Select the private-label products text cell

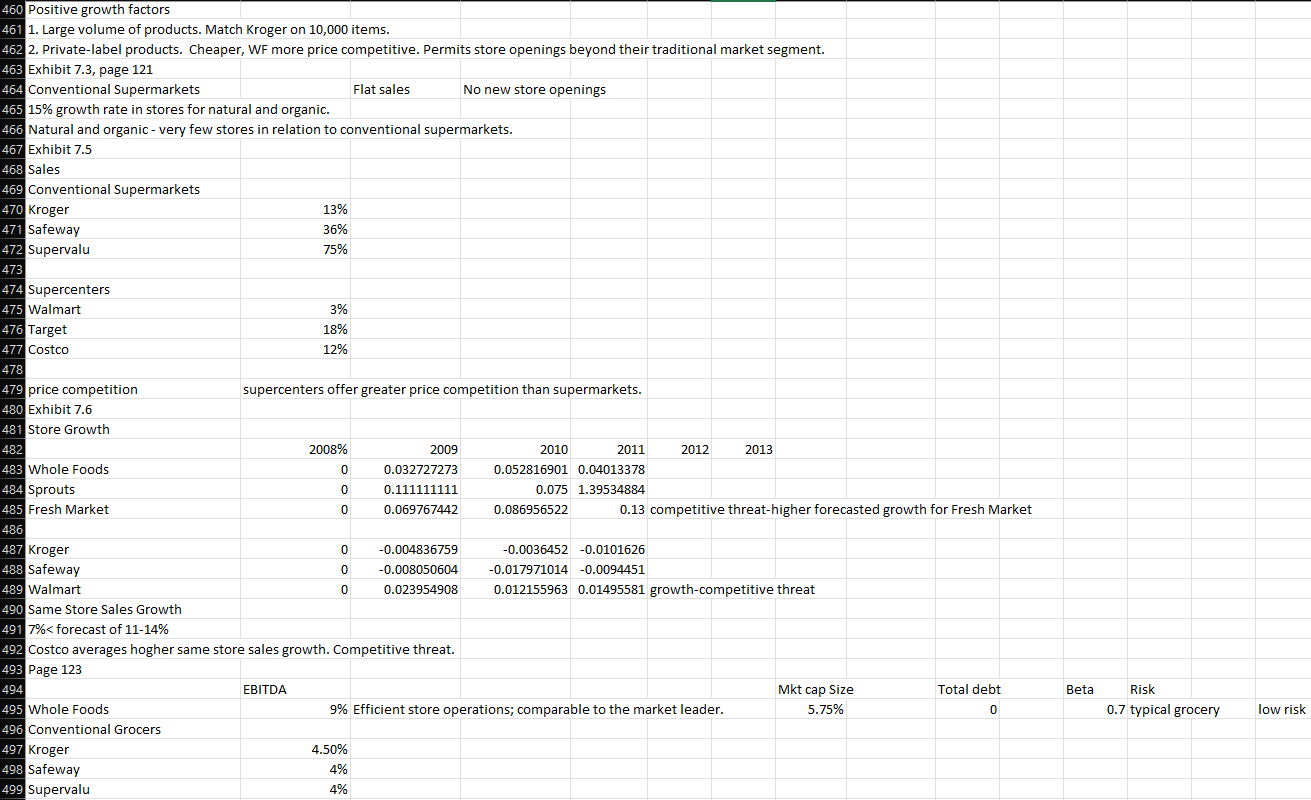pyautogui.click(x=426, y=50)
